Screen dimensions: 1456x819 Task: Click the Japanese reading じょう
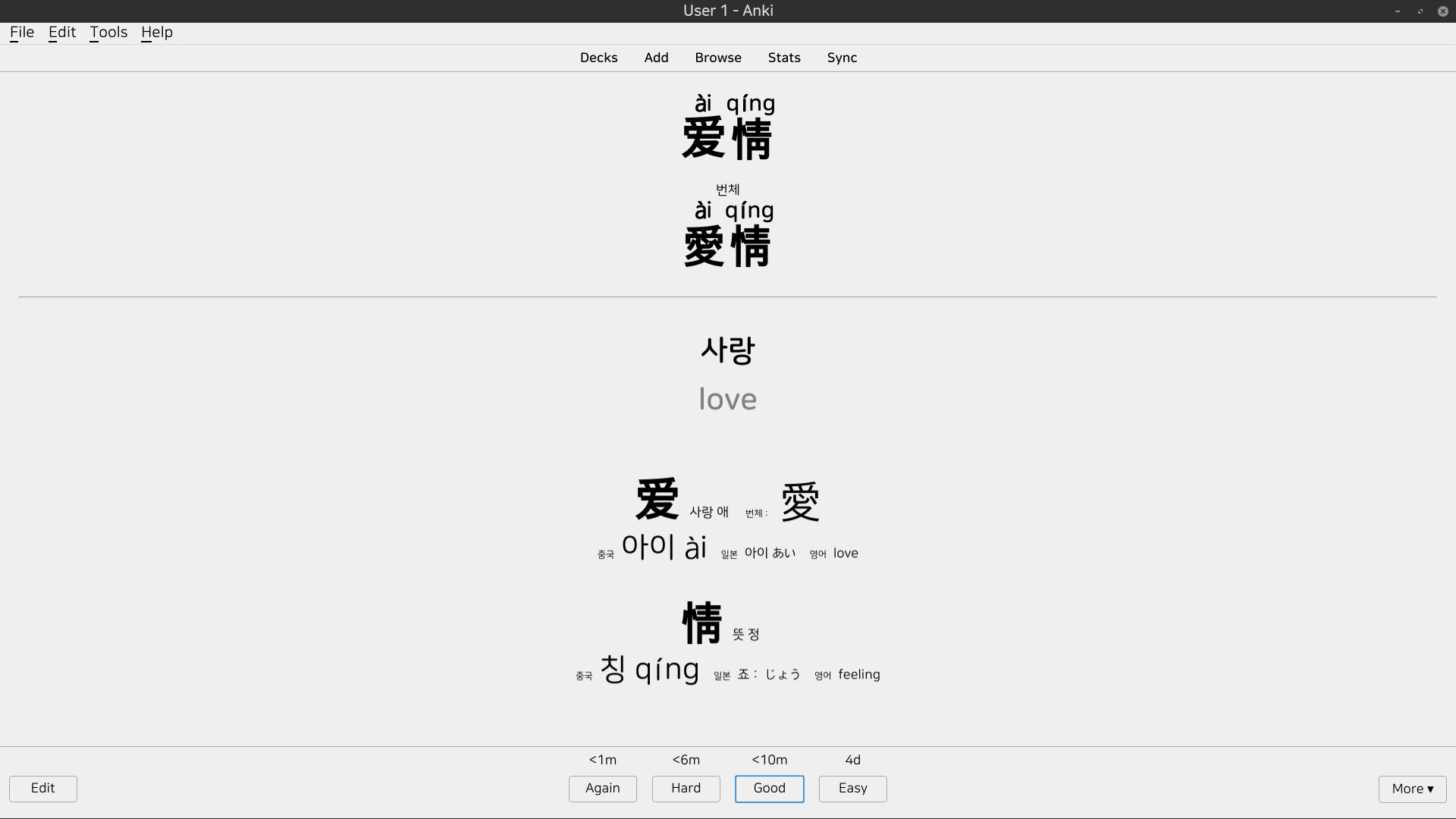point(783,674)
